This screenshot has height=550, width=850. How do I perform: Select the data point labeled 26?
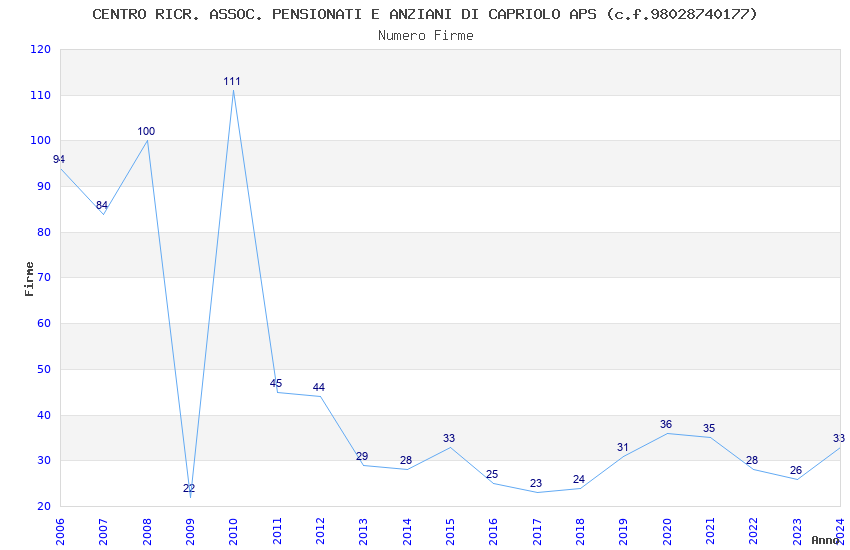click(x=796, y=470)
